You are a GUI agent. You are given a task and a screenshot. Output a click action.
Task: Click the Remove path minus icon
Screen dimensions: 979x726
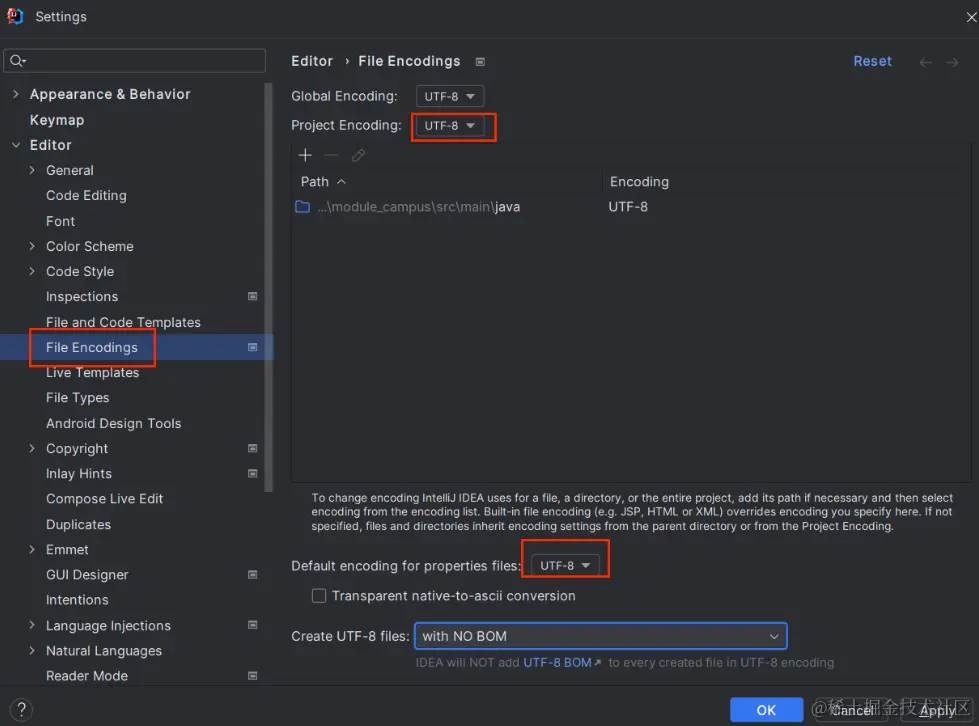(x=331, y=155)
